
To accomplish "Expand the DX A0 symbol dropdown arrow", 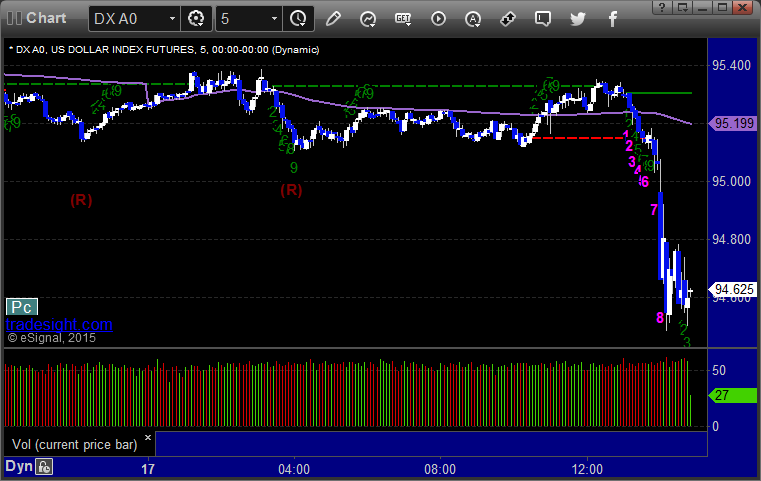I will click(x=172, y=19).
